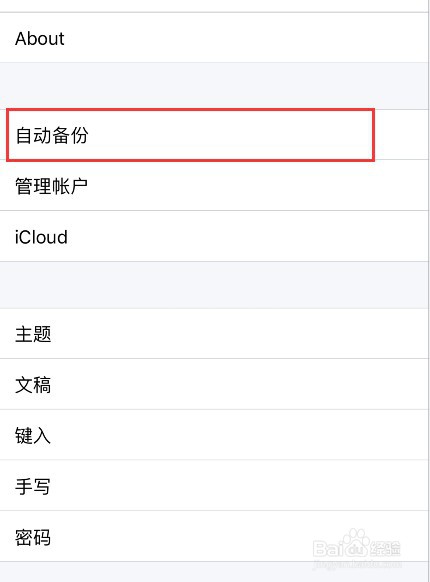Click the About label text
430x582 pixels.
pyautogui.click(x=40, y=38)
